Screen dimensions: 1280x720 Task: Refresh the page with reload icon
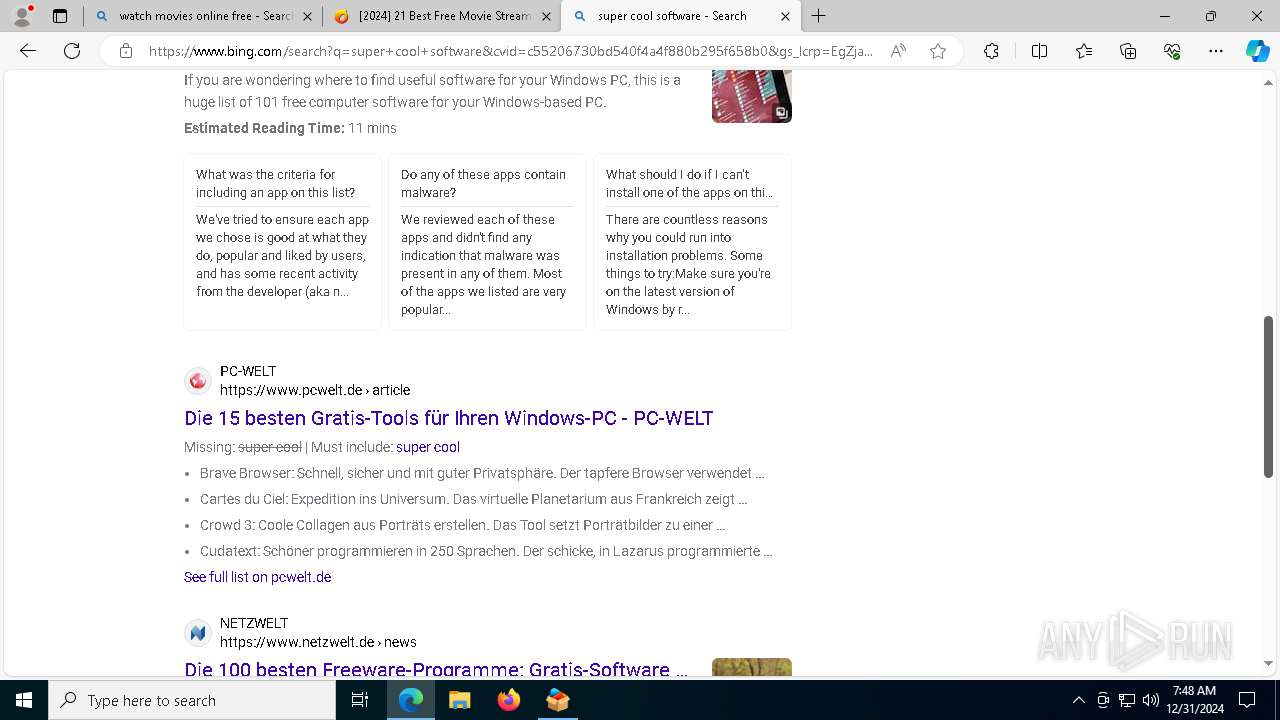tap(72, 51)
